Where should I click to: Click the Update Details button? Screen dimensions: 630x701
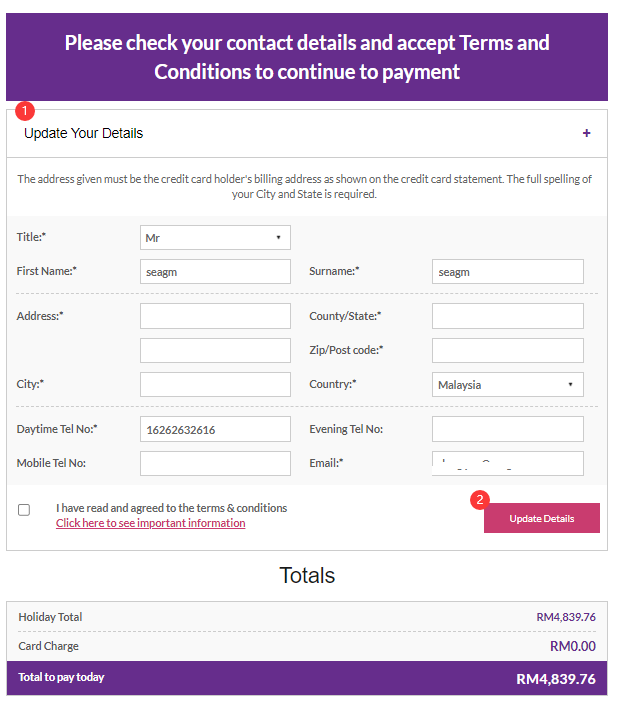pyautogui.click(x=541, y=518)
